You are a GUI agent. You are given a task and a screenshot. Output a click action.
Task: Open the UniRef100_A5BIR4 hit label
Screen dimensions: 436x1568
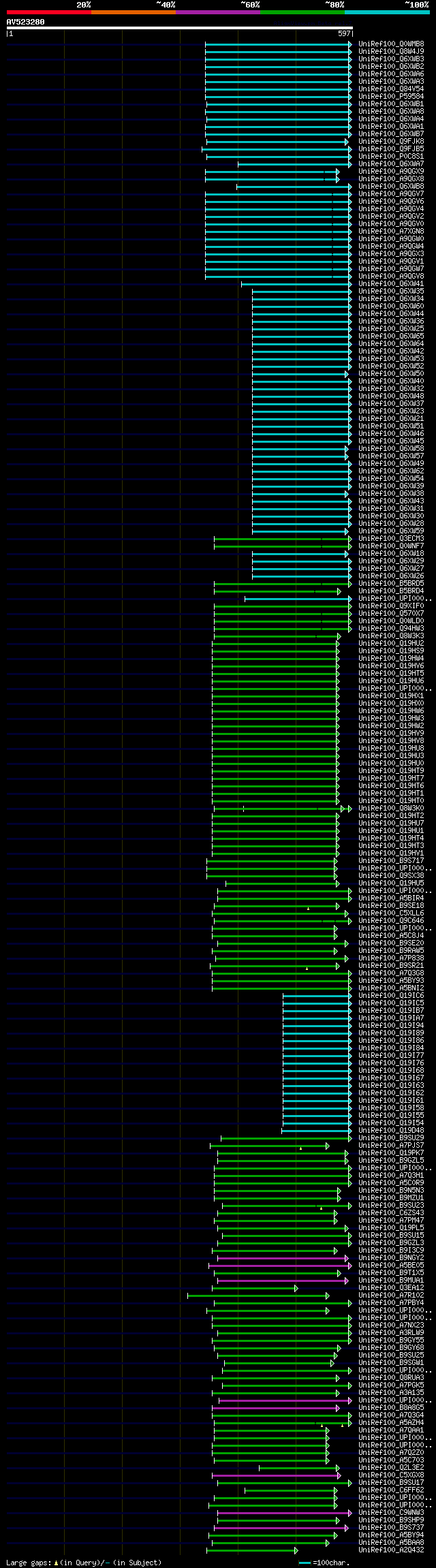391,898
